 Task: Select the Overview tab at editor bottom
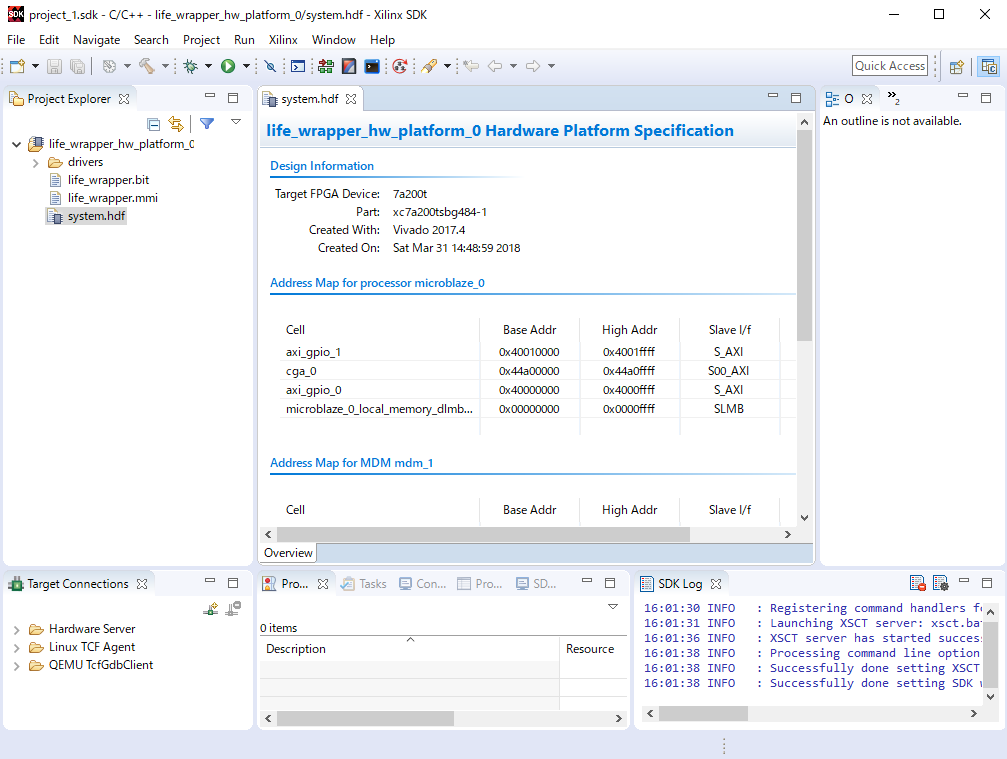(288, 553)
